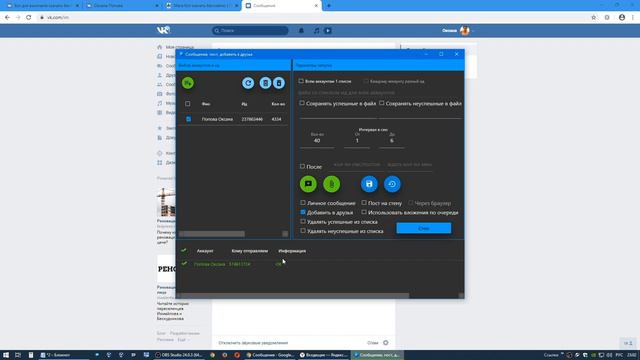Enable the 'Использовать вложения по очереди' checkbox
This screenshot has height=360, width=640.
coord(364,212)
